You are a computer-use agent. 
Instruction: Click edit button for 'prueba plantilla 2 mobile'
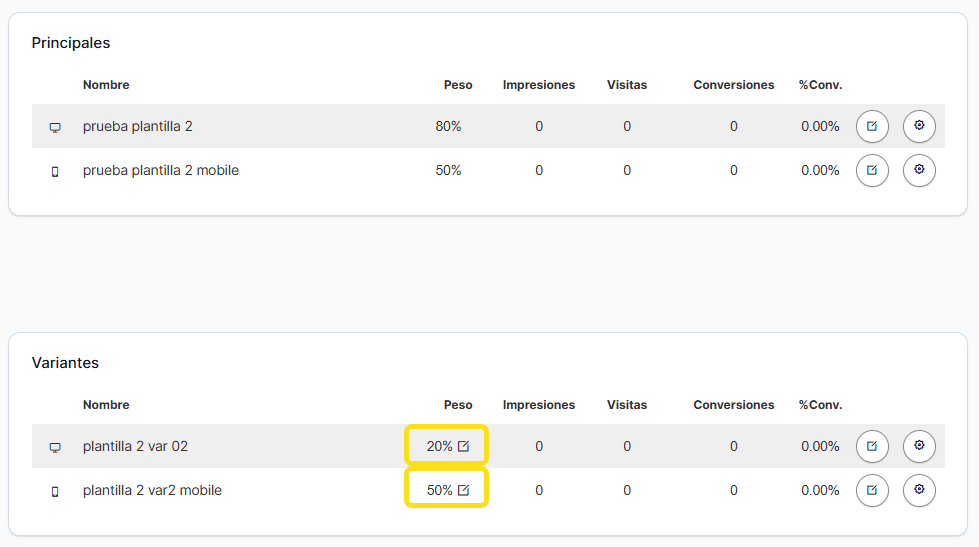click(872, 171)
